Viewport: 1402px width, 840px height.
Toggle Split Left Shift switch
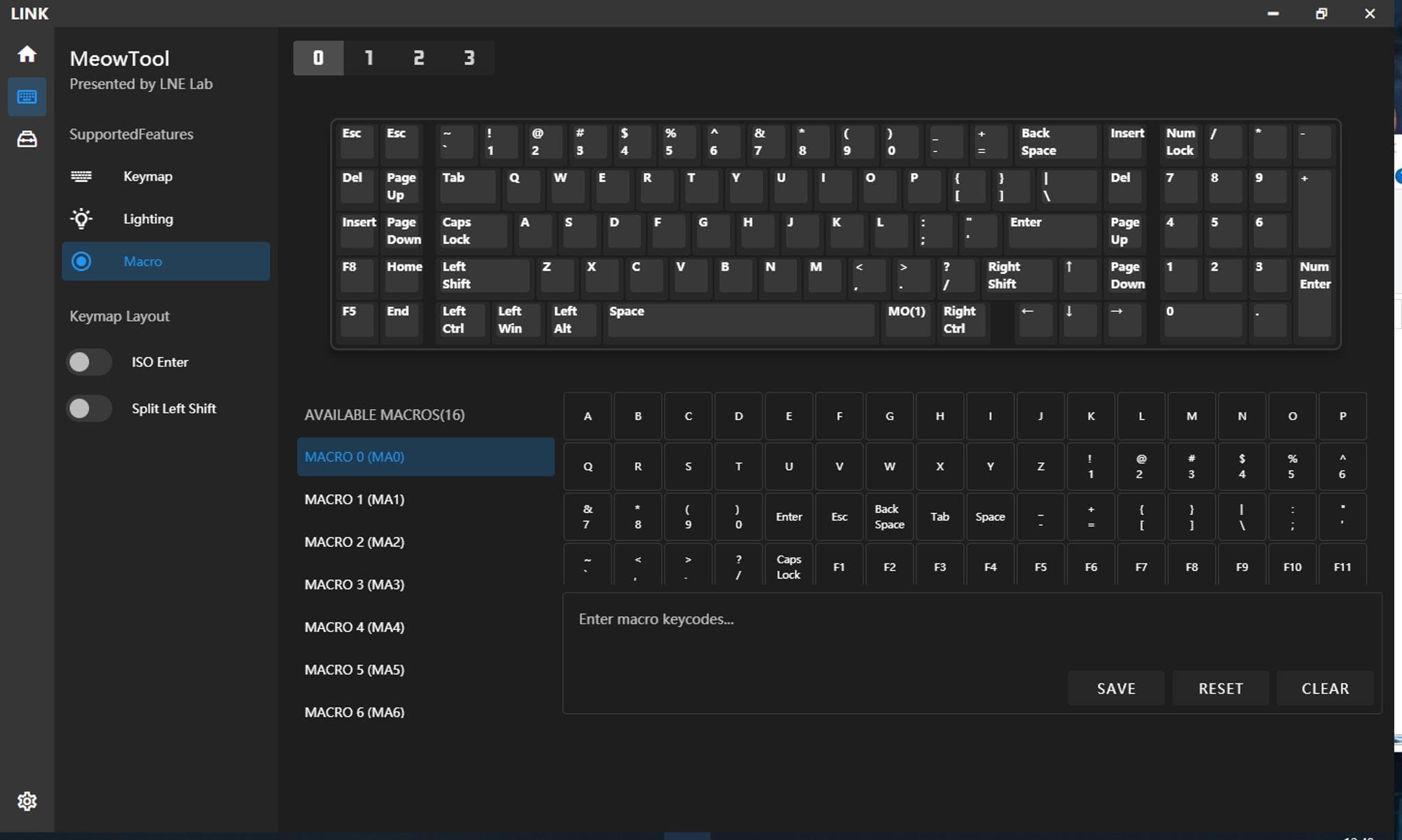click(x=89, y=409)
